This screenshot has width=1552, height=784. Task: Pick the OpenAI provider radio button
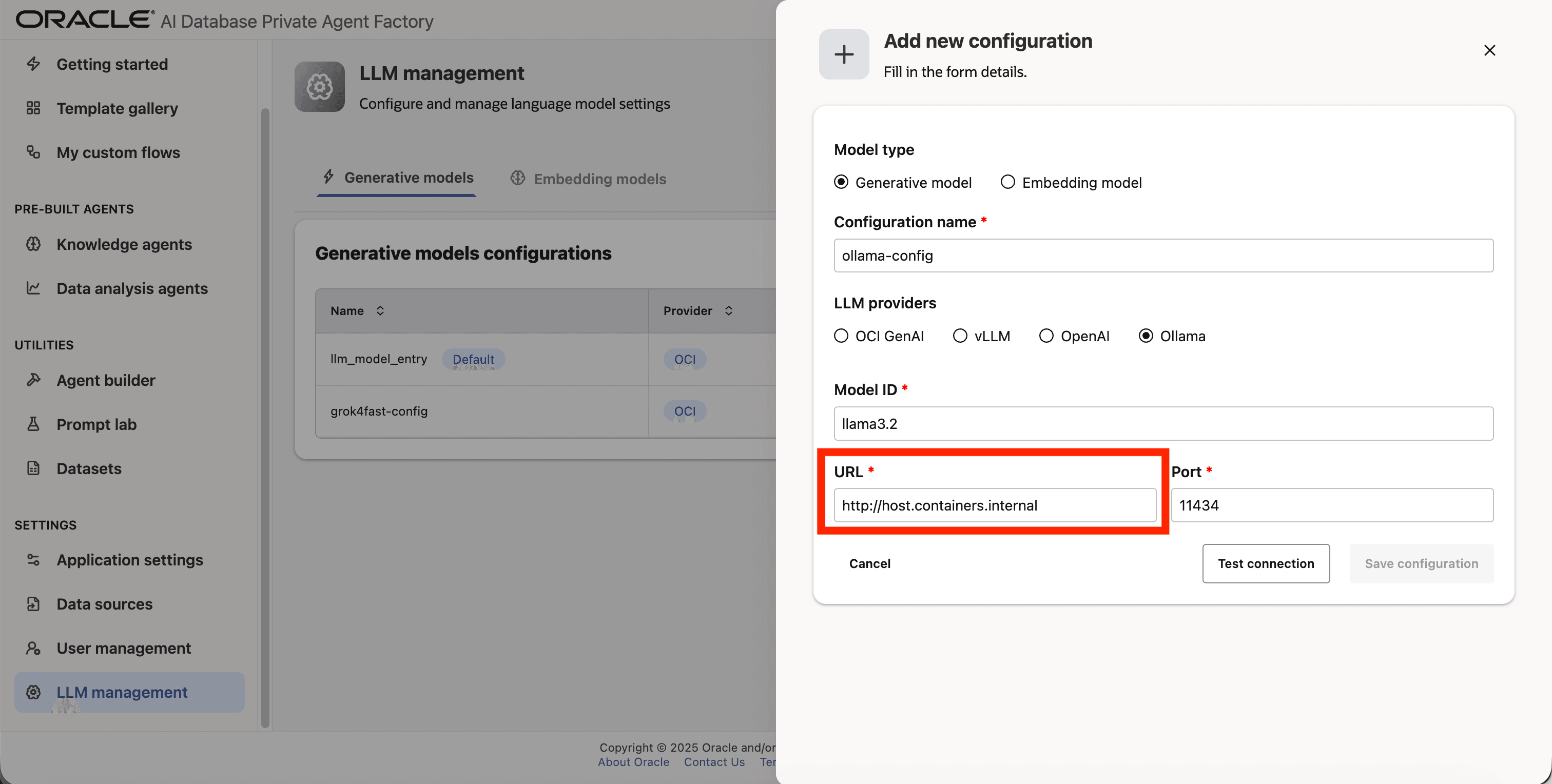click(x=1046, y=336)
